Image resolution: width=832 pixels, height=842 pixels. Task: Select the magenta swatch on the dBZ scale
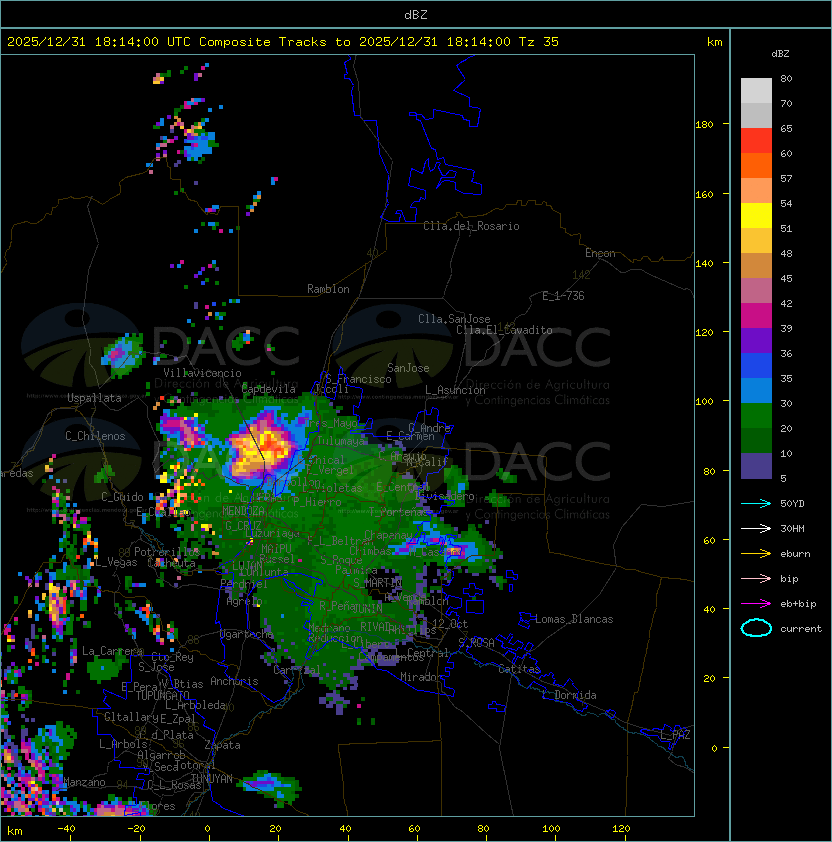click(756, 316)
